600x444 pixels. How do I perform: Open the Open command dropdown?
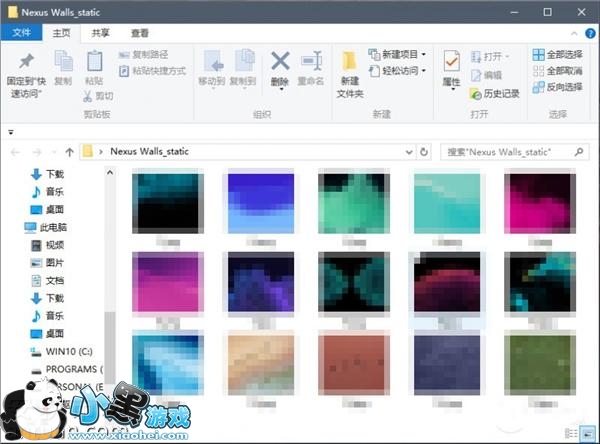tap(507, 57)
